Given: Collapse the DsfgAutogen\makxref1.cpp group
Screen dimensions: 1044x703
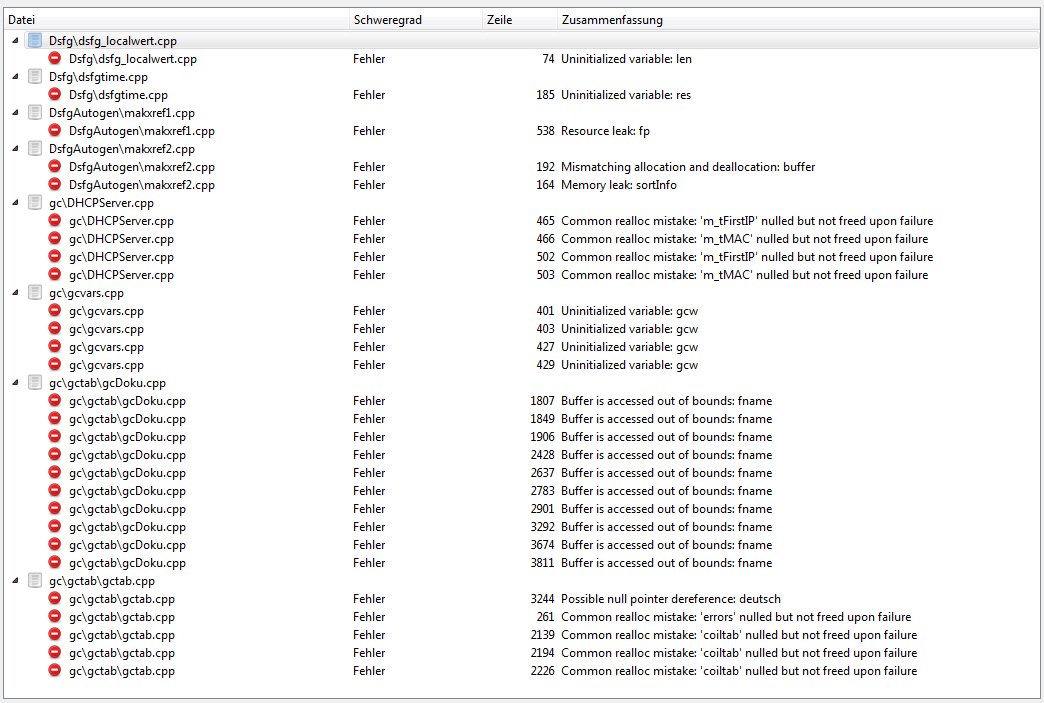Looking at the screenshot, I should coord(15,113).
